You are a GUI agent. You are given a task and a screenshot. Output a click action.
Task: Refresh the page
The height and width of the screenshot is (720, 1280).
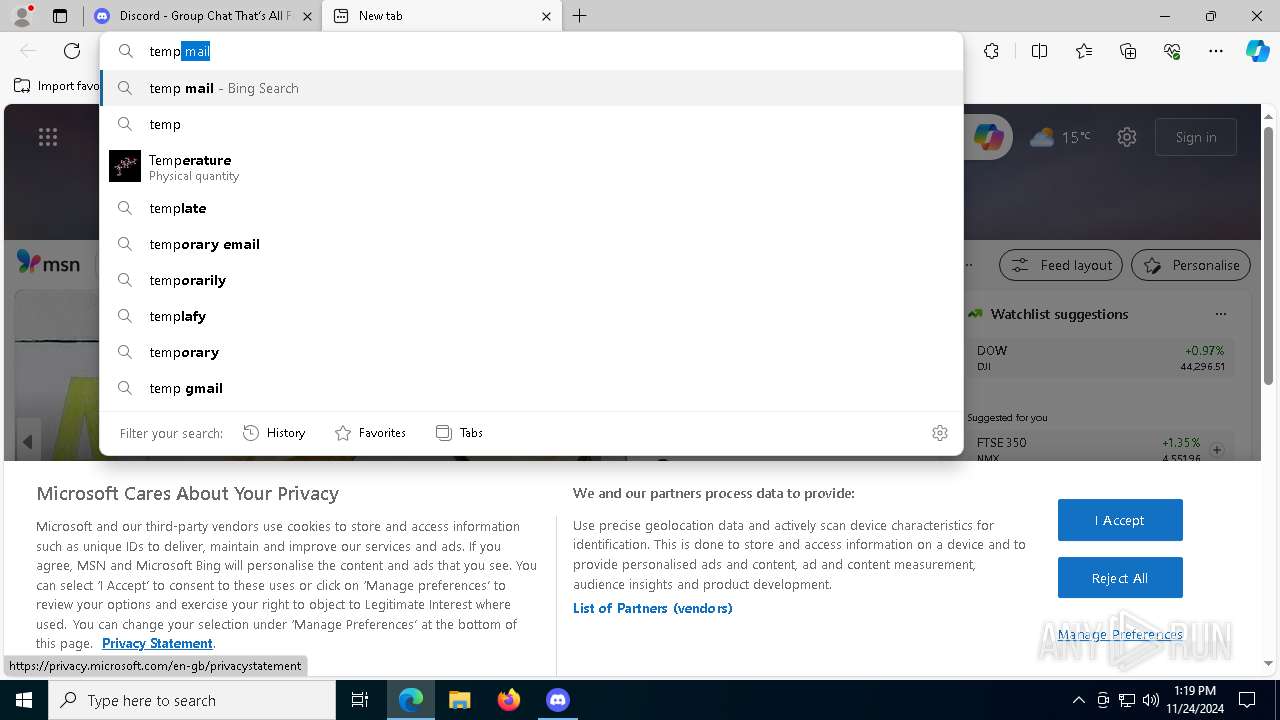[72, 51]
